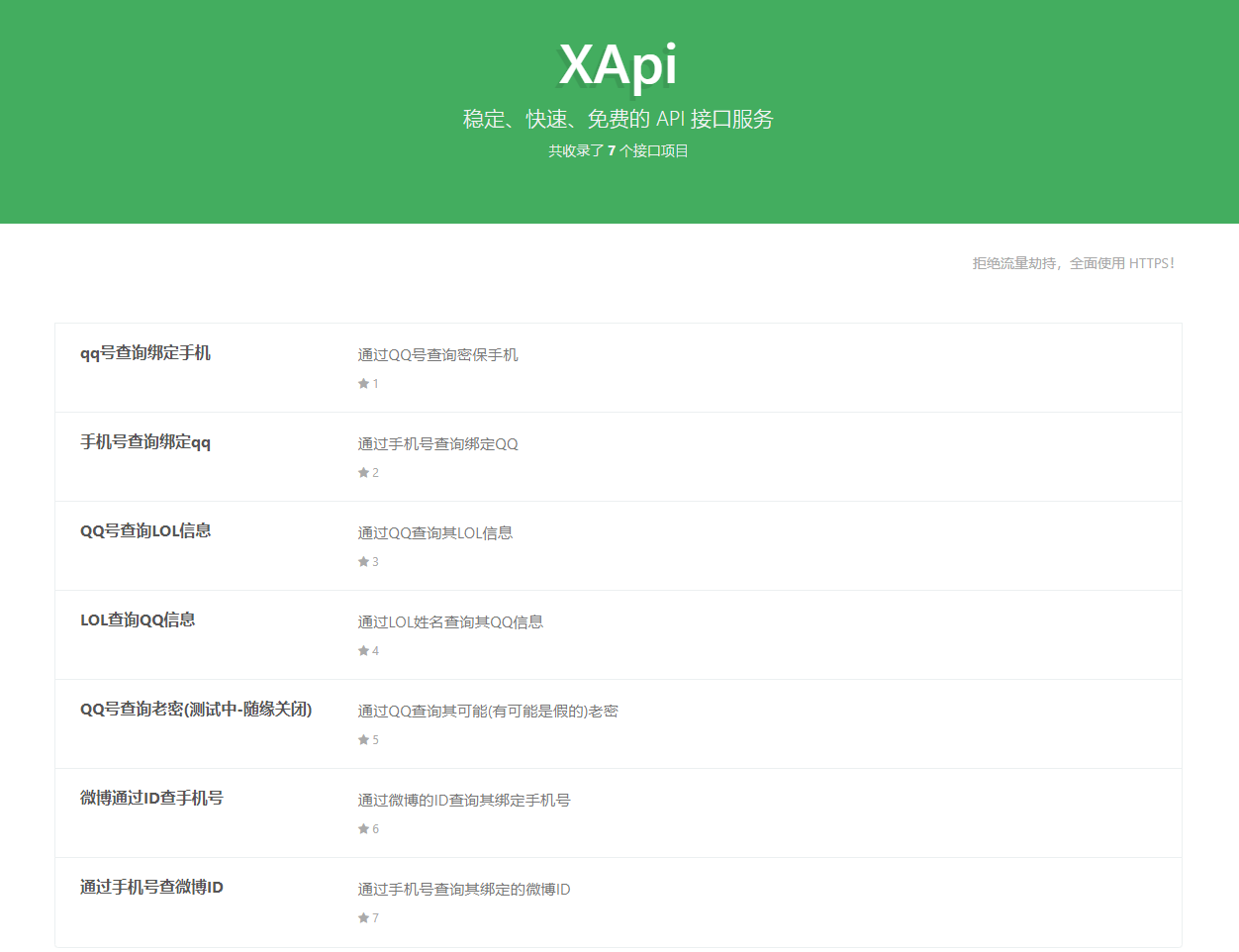
Task: Click the star icon next to "手机号查询绑定qq"
Action: (363, 472)
